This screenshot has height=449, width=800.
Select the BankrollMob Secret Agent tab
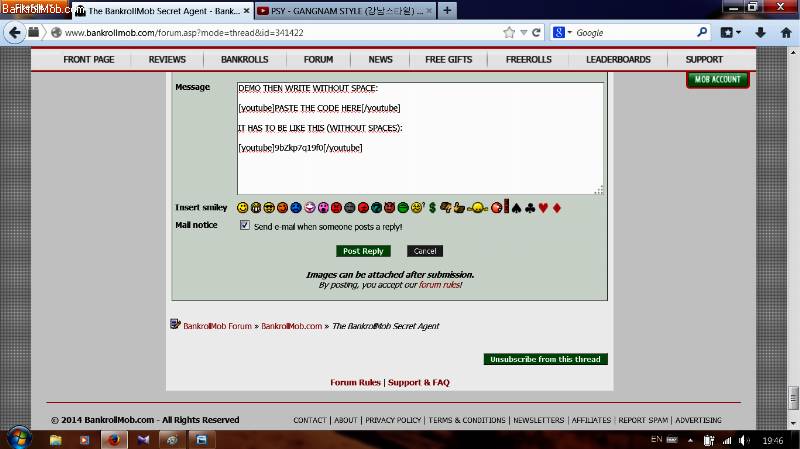coord(162,11)
